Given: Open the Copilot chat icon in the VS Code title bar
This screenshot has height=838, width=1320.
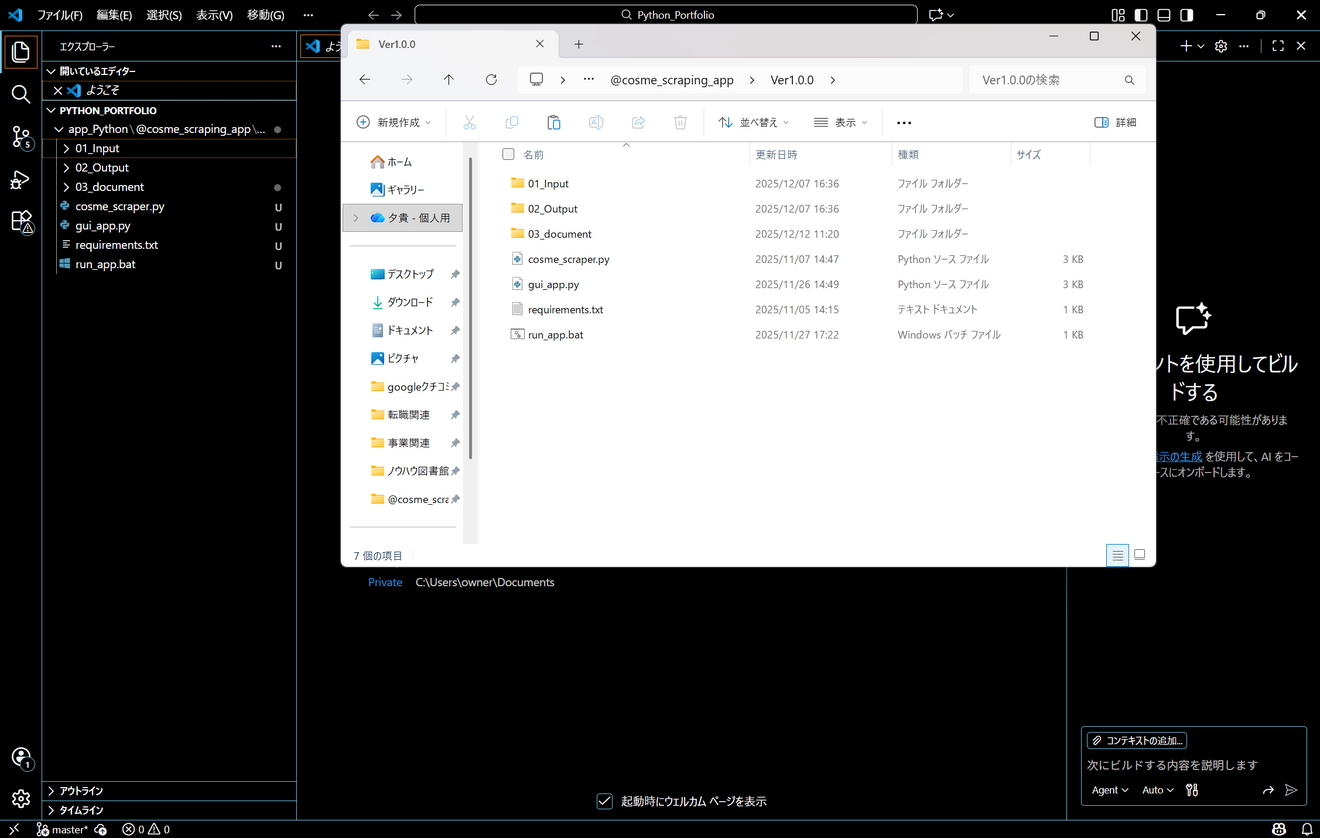Looking at the screenshot, I should (936, 15).
